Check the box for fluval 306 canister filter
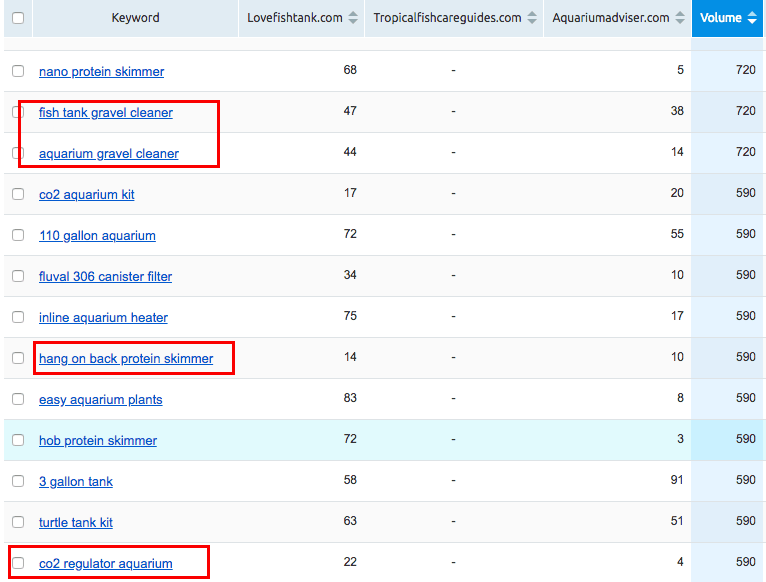 [18, 276]
